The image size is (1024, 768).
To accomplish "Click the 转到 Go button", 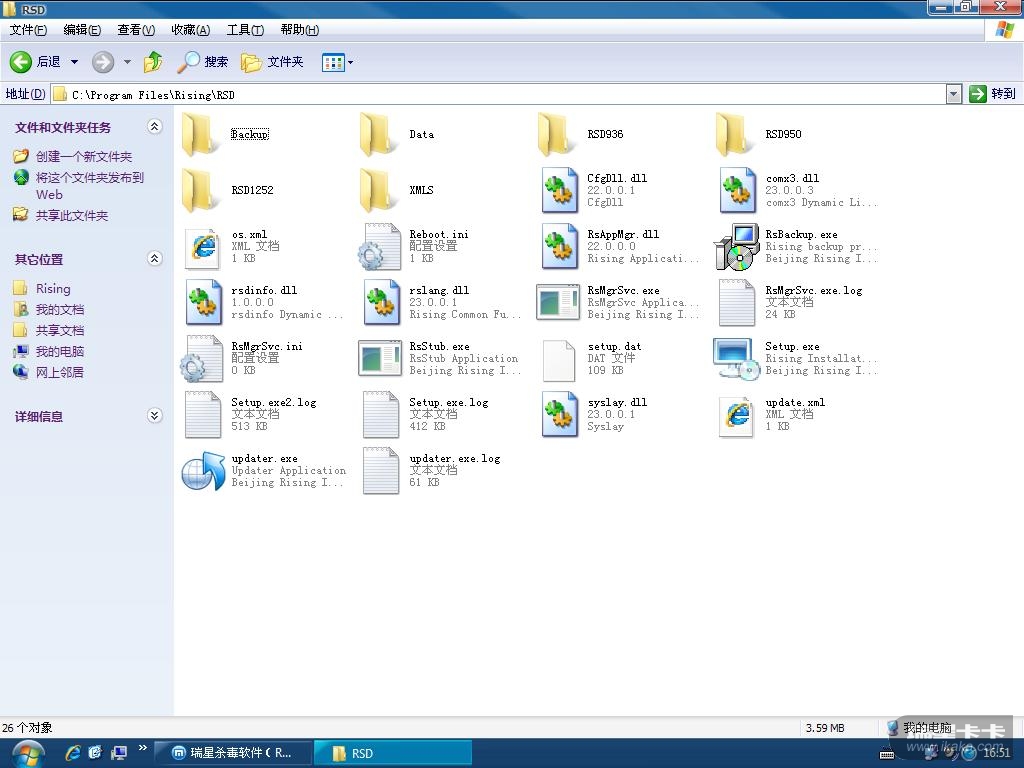I will [x=993, y=94].
